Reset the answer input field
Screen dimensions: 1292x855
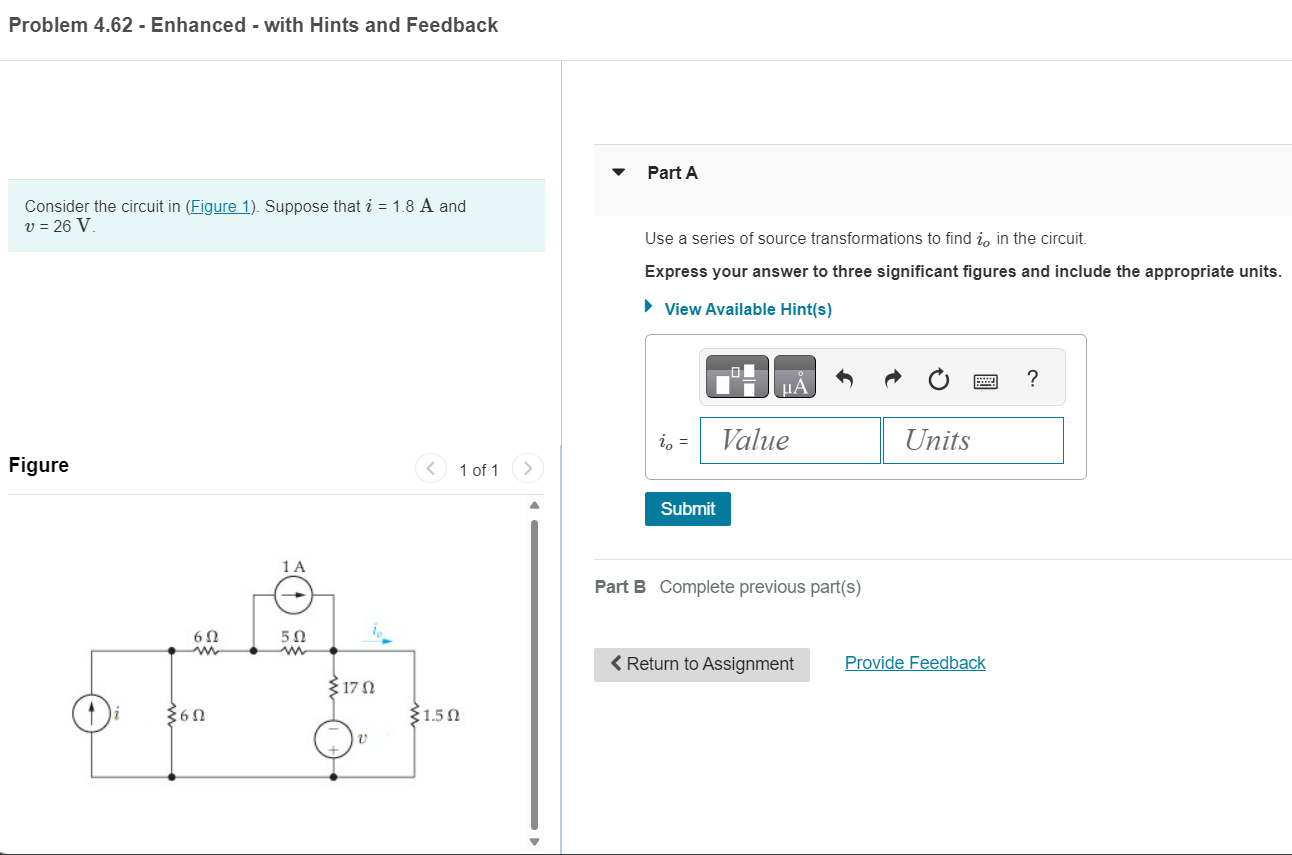(x=938, y=378)
